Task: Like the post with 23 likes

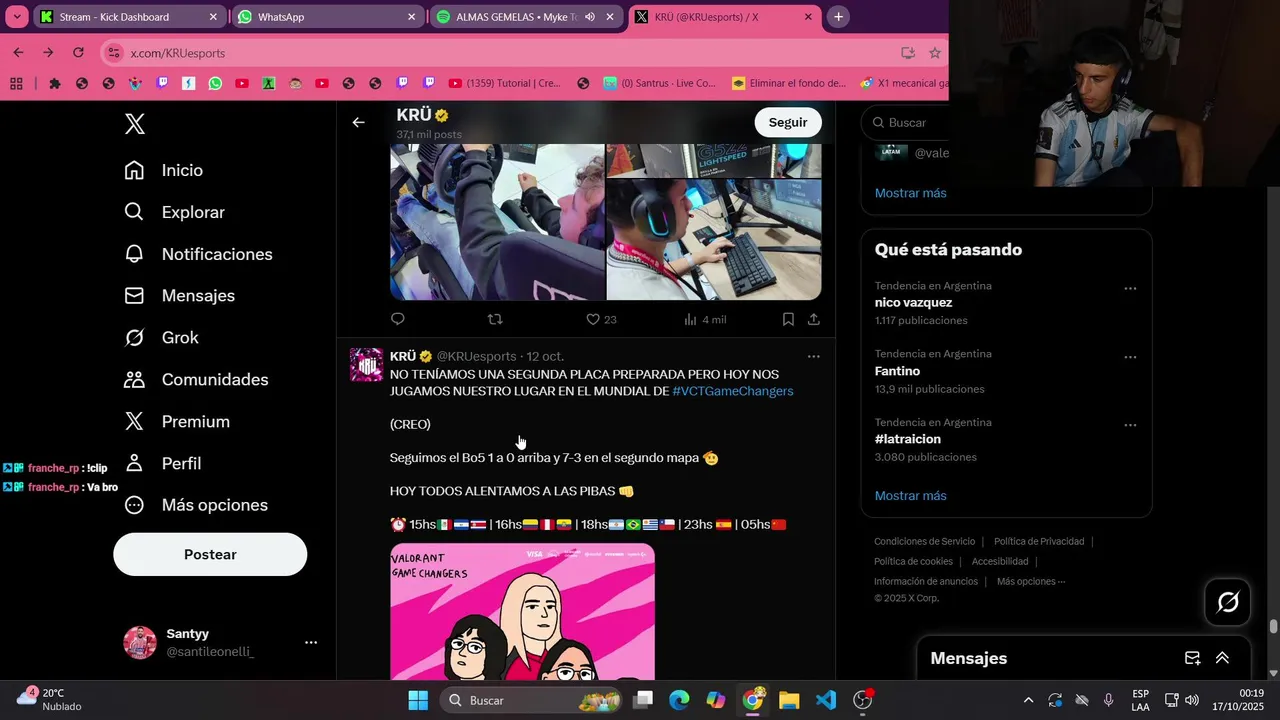Action: pyautogui.click(x=601, y=319)
